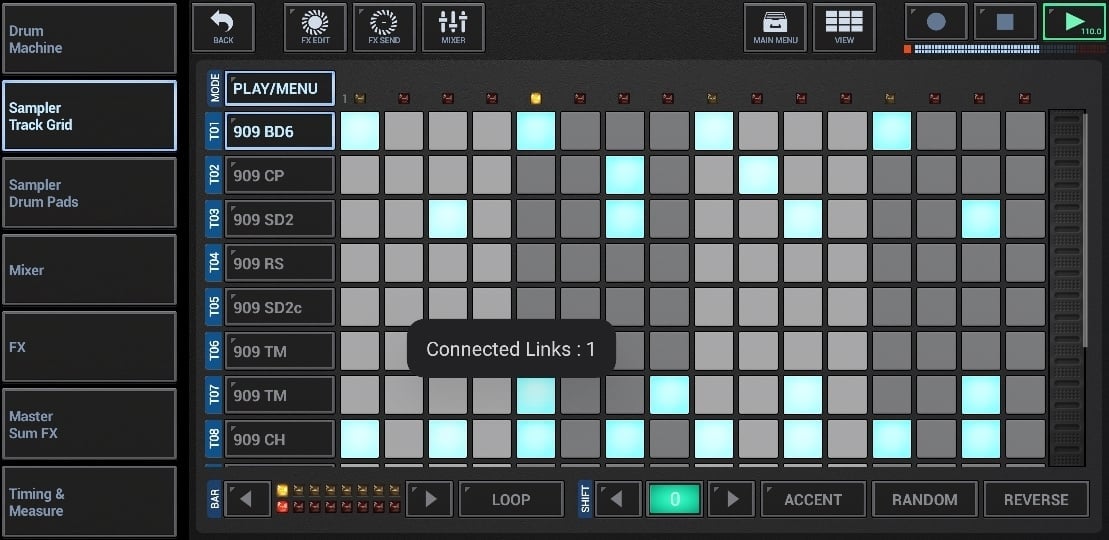Select the T06 909 TM track
Screen dimensions: 1109x540
click(x=279, y=350)
